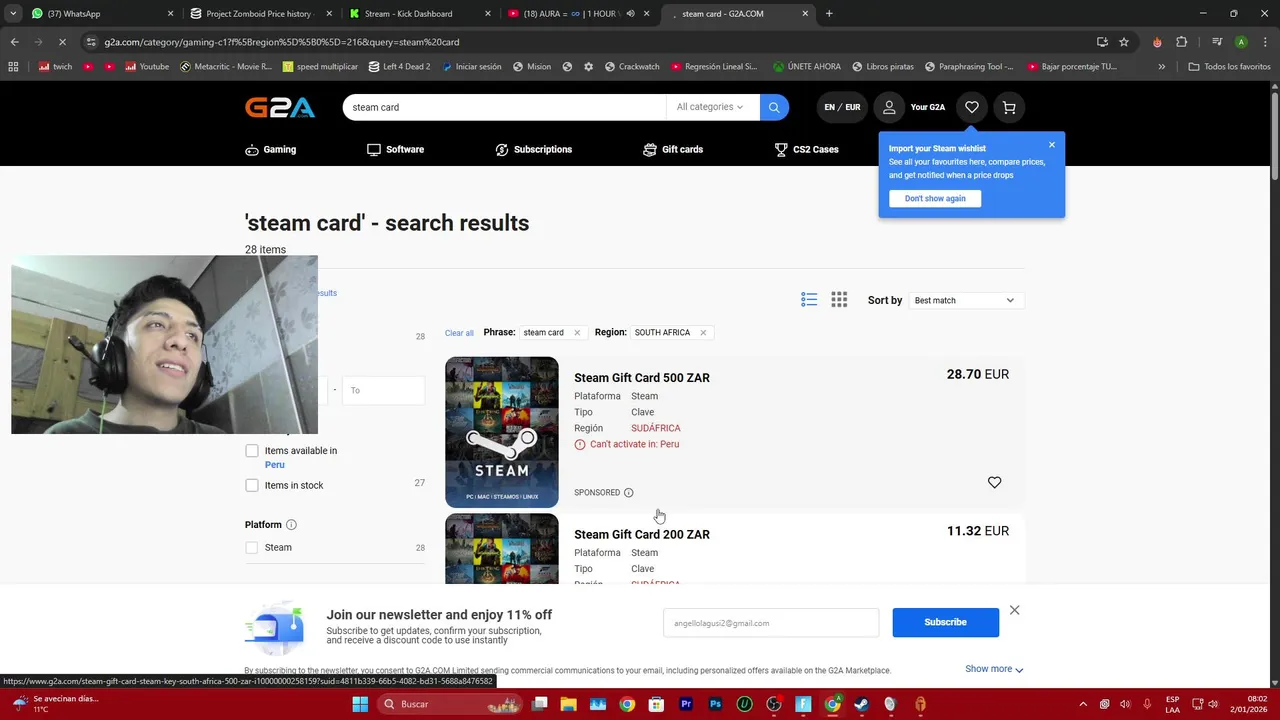1280x720 pixels.
Task: Close the newsletter banner
Action: pos(1014,610)
